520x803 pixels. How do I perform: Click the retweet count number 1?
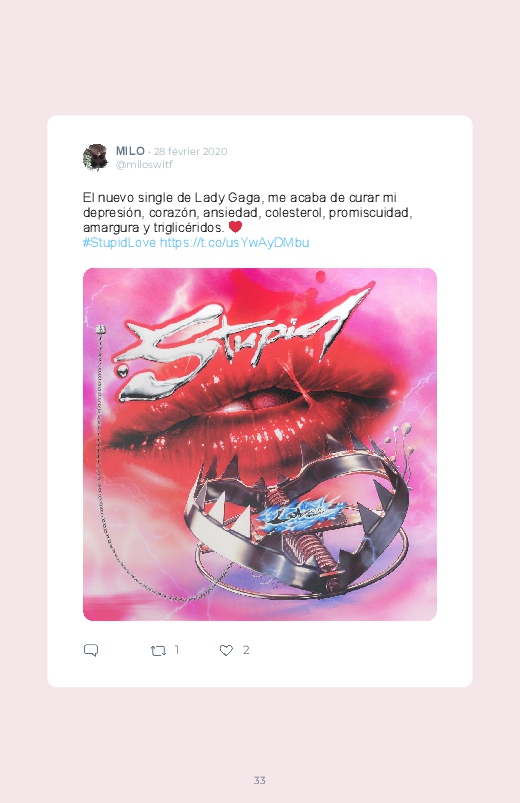point(177,650)
